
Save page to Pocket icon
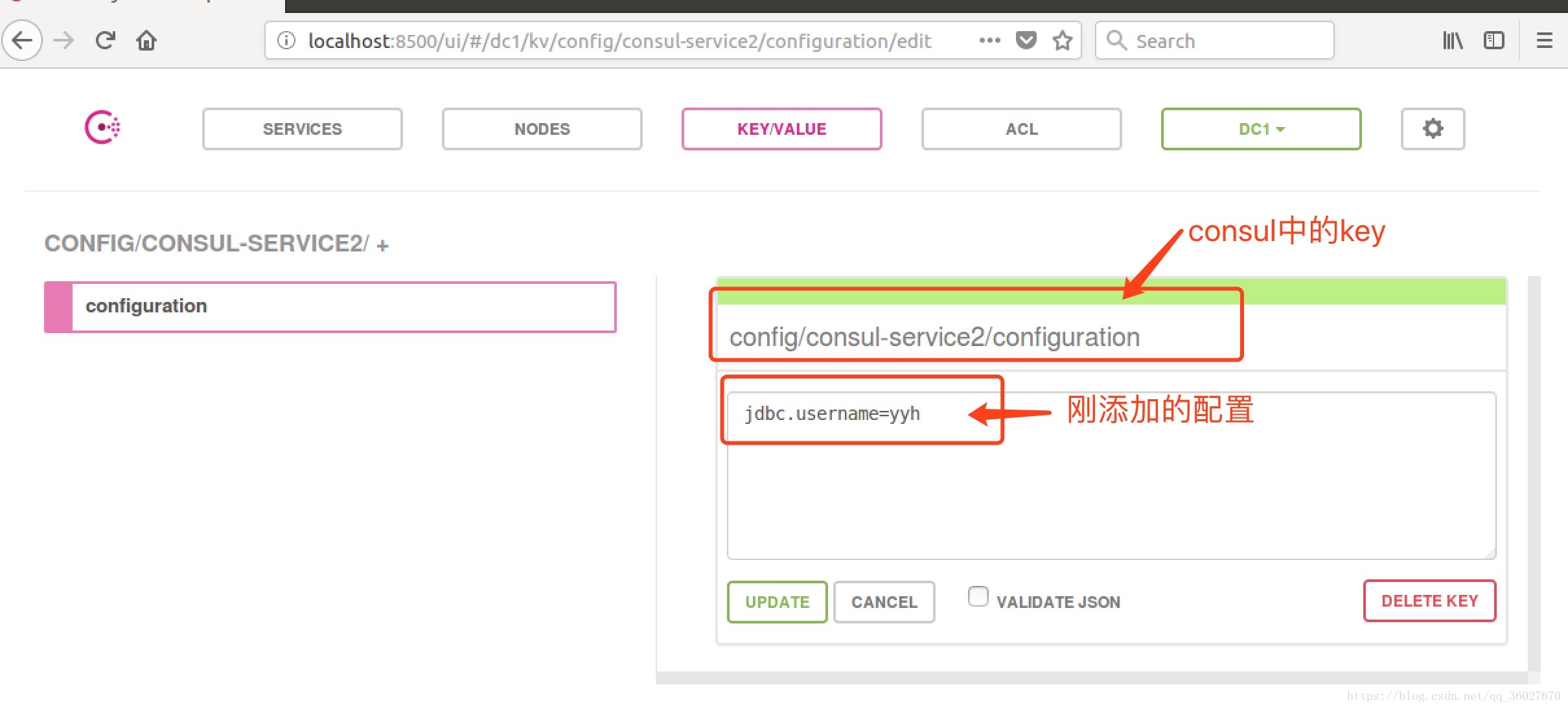pos(1026,41)
